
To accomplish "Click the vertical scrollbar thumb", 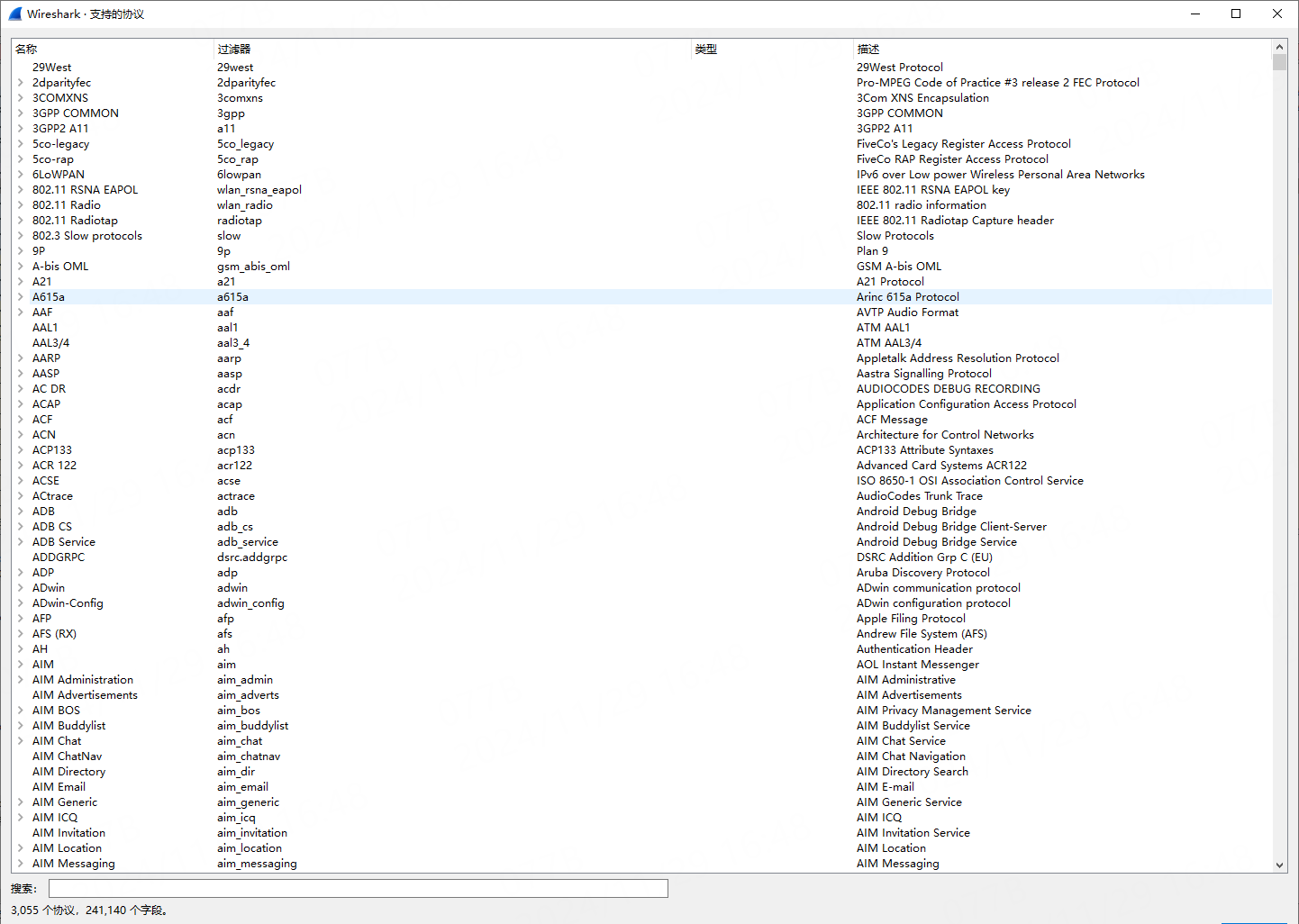I will pos(1279,62).
